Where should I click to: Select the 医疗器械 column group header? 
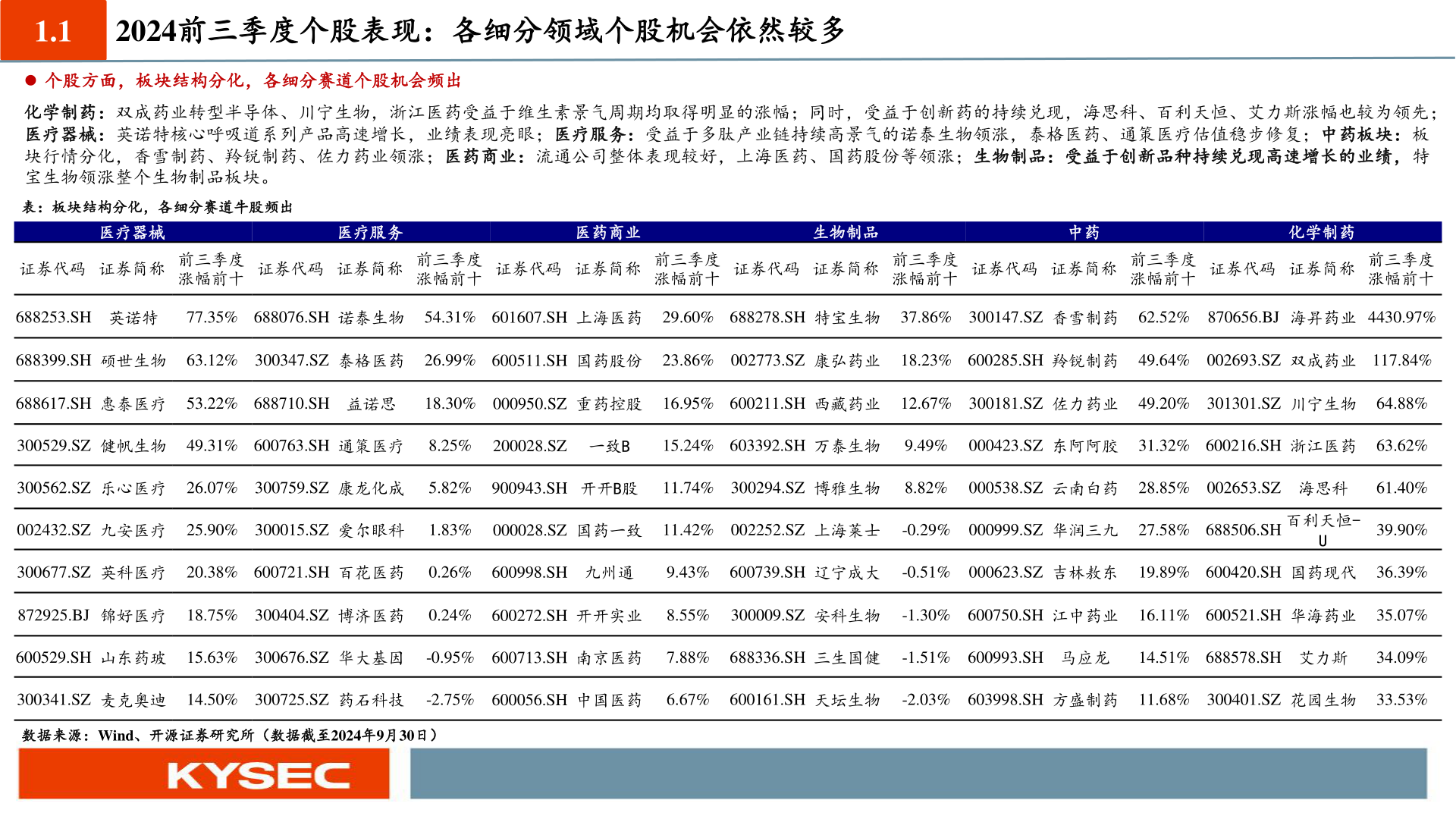pos(133,232)
